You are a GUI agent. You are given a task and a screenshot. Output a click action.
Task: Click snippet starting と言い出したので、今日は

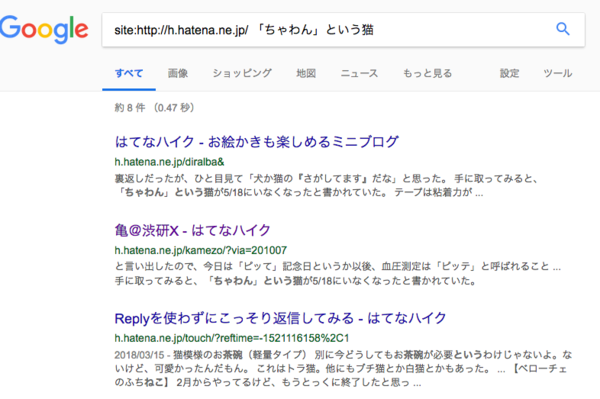pos(338,274)
